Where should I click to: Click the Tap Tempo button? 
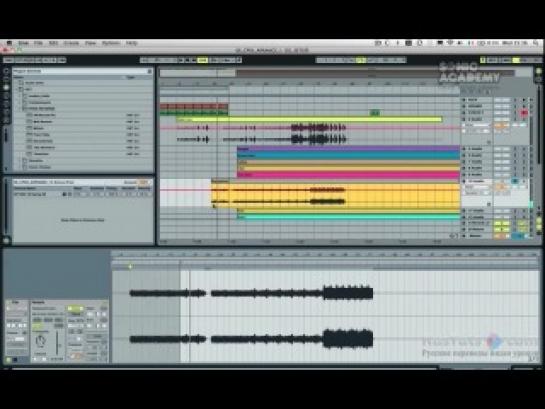(x=8, y=60)
